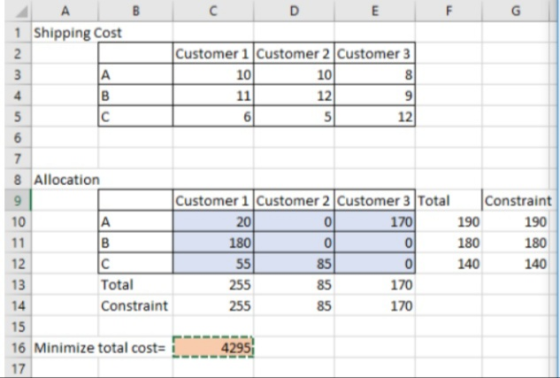The image size is (560, 378).
Task: Select row label 'A' in Shipping Cost table
Action: [136, 75]
